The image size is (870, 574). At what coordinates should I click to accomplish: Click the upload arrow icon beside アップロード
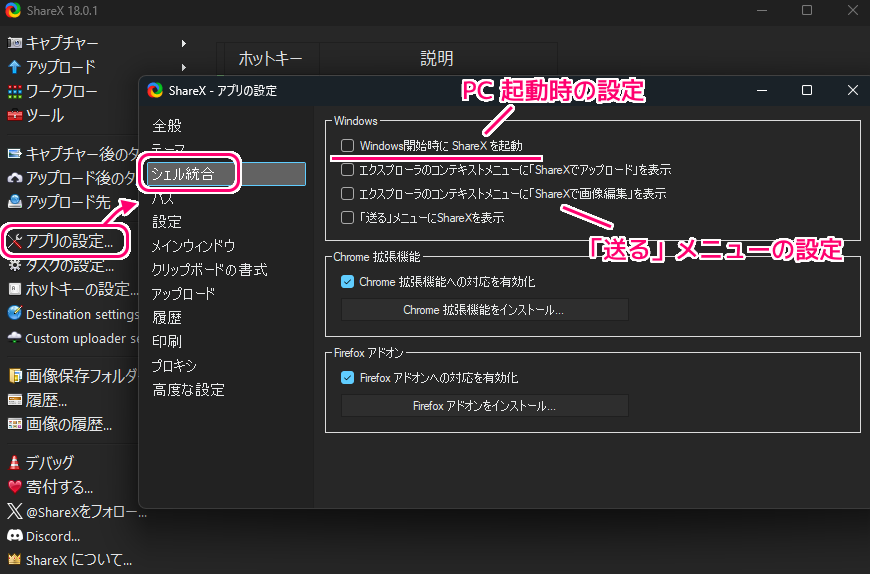(x=15, y=67)
